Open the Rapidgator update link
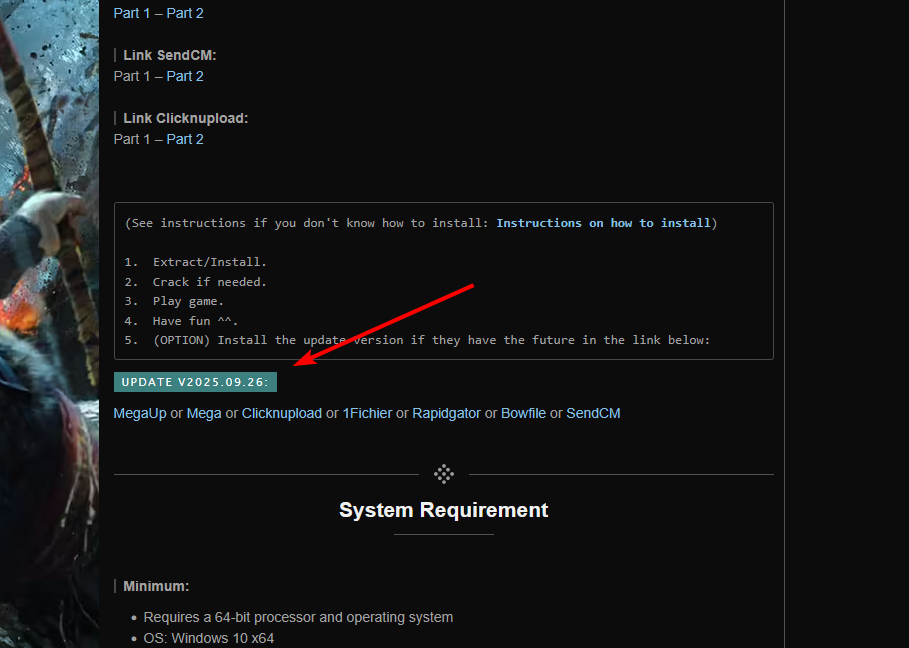Screen dimensions: 909x648 click(x=446, y=413)
